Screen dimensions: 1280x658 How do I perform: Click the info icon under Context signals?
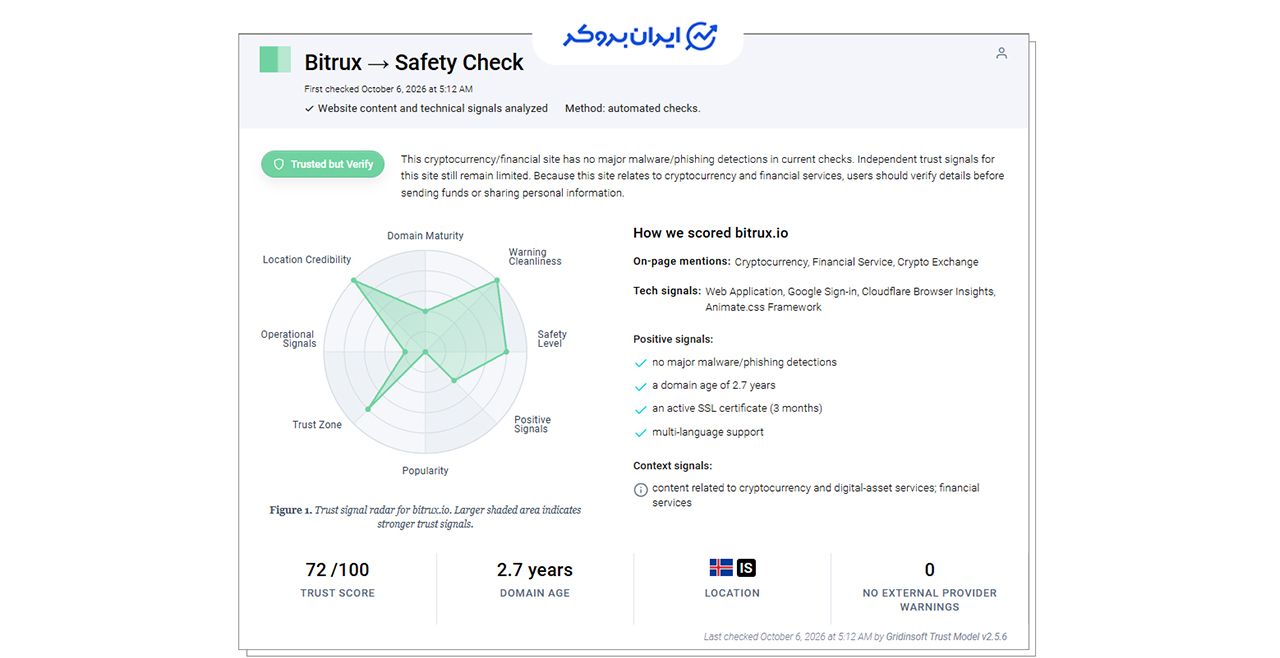pyautogui.click(x=641, y=489)
